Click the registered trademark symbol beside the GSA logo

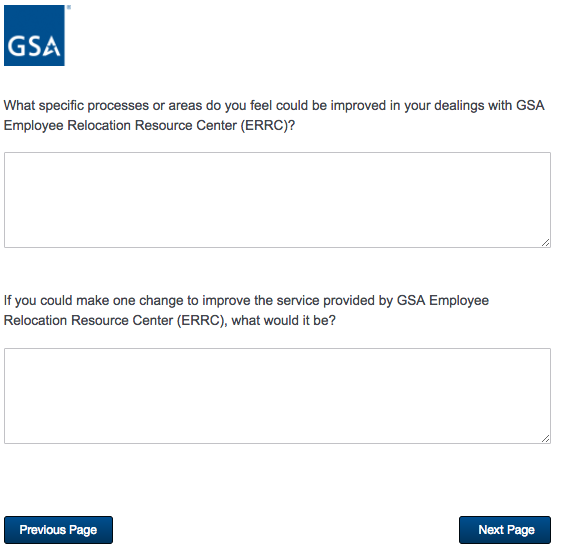tap(69, 7)
